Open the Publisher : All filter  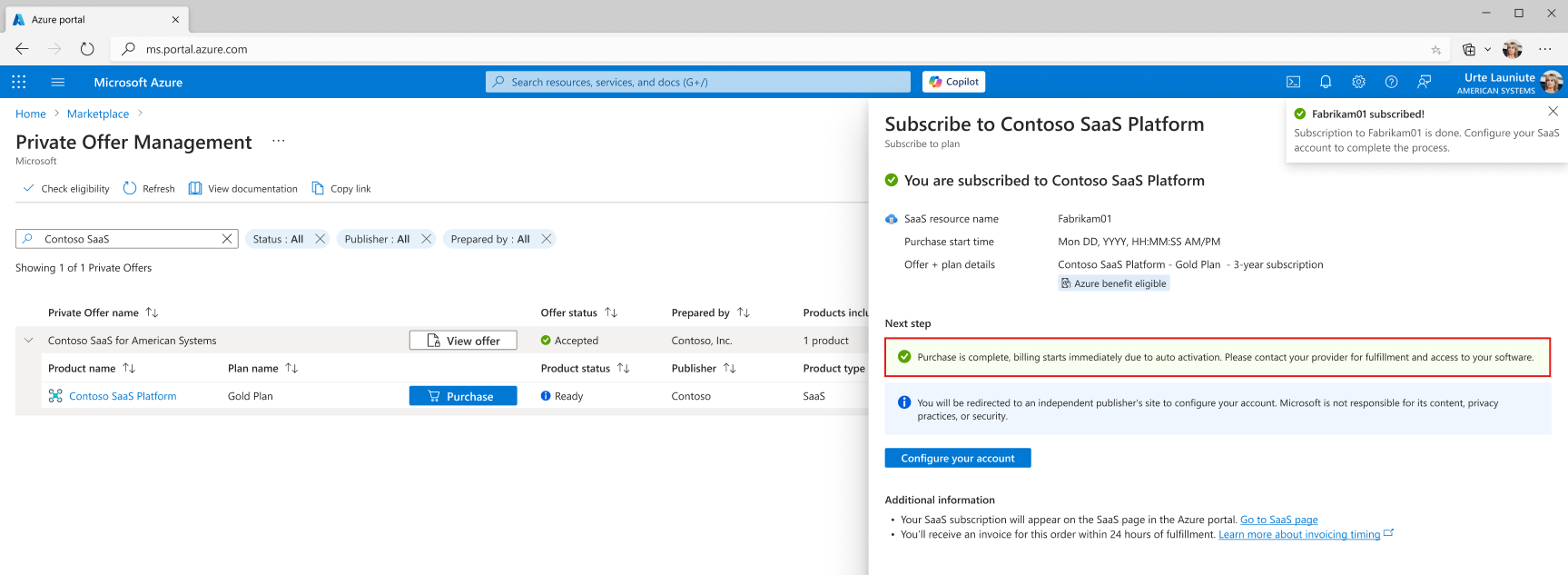point(377,239)
